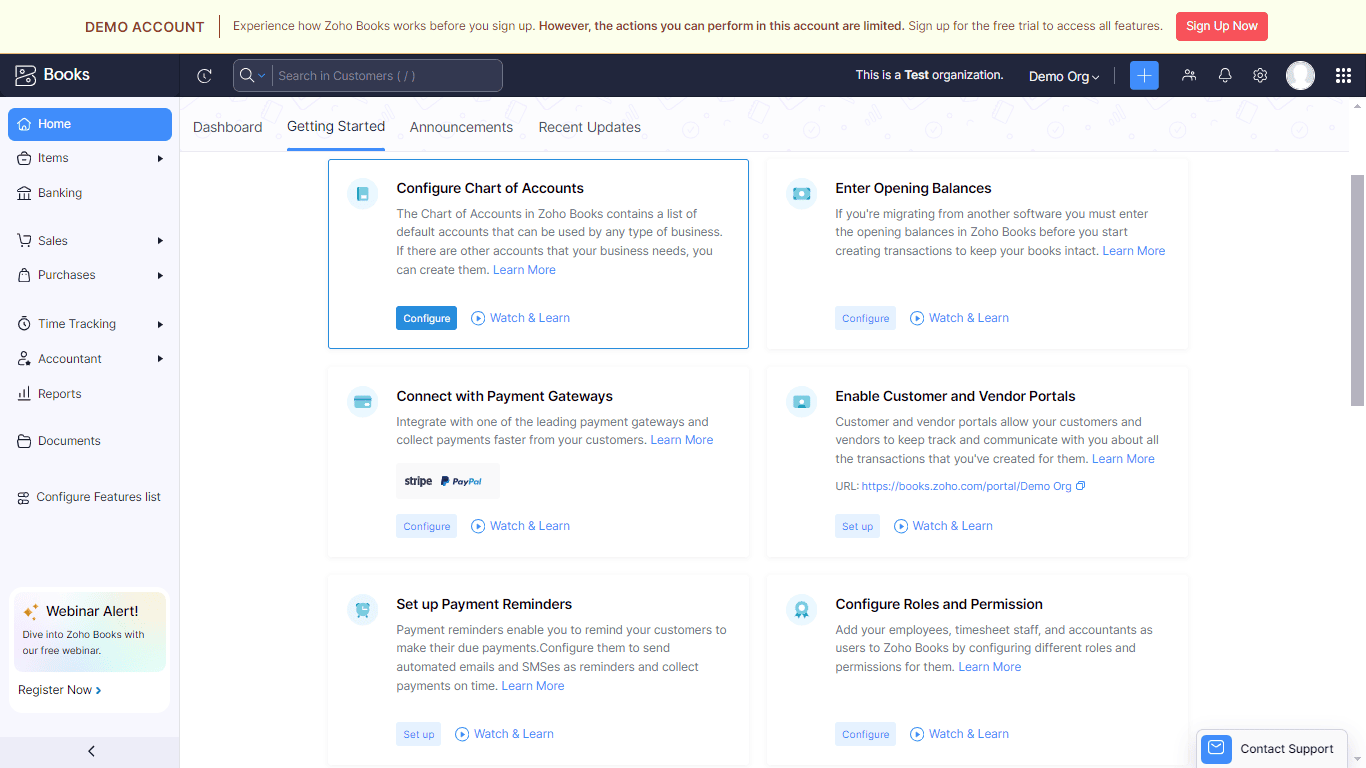The height and width of the screenshot is (768, 1366).
Task: Click Configure under Enter Opening Balances
Action: [866, 318]
